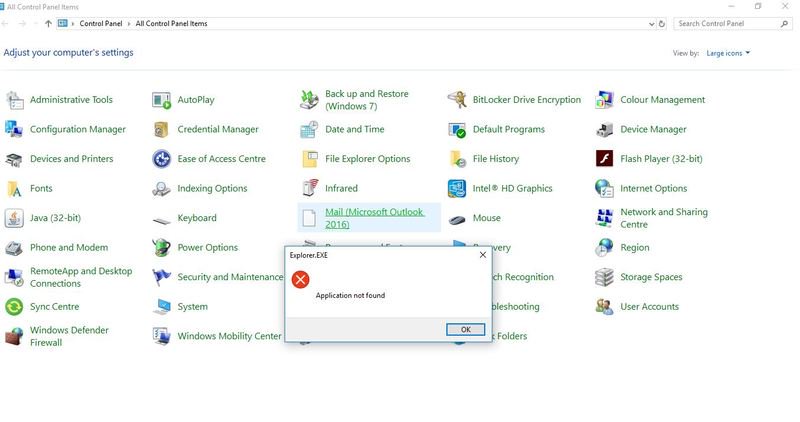Viewport: 800px width, 422px height.
Task: Open the Mouse icon
Action: [457, 220]
